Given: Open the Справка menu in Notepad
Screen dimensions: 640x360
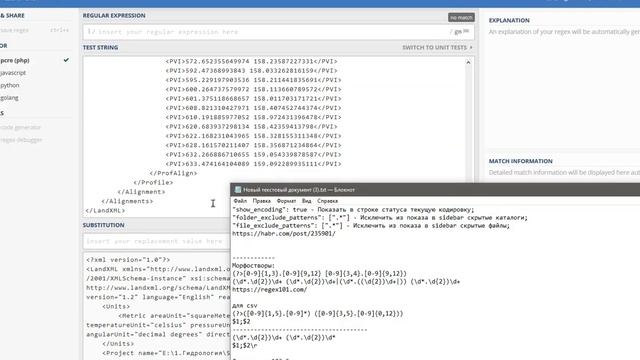Looking at the screenshot, I should pos(327,201).
